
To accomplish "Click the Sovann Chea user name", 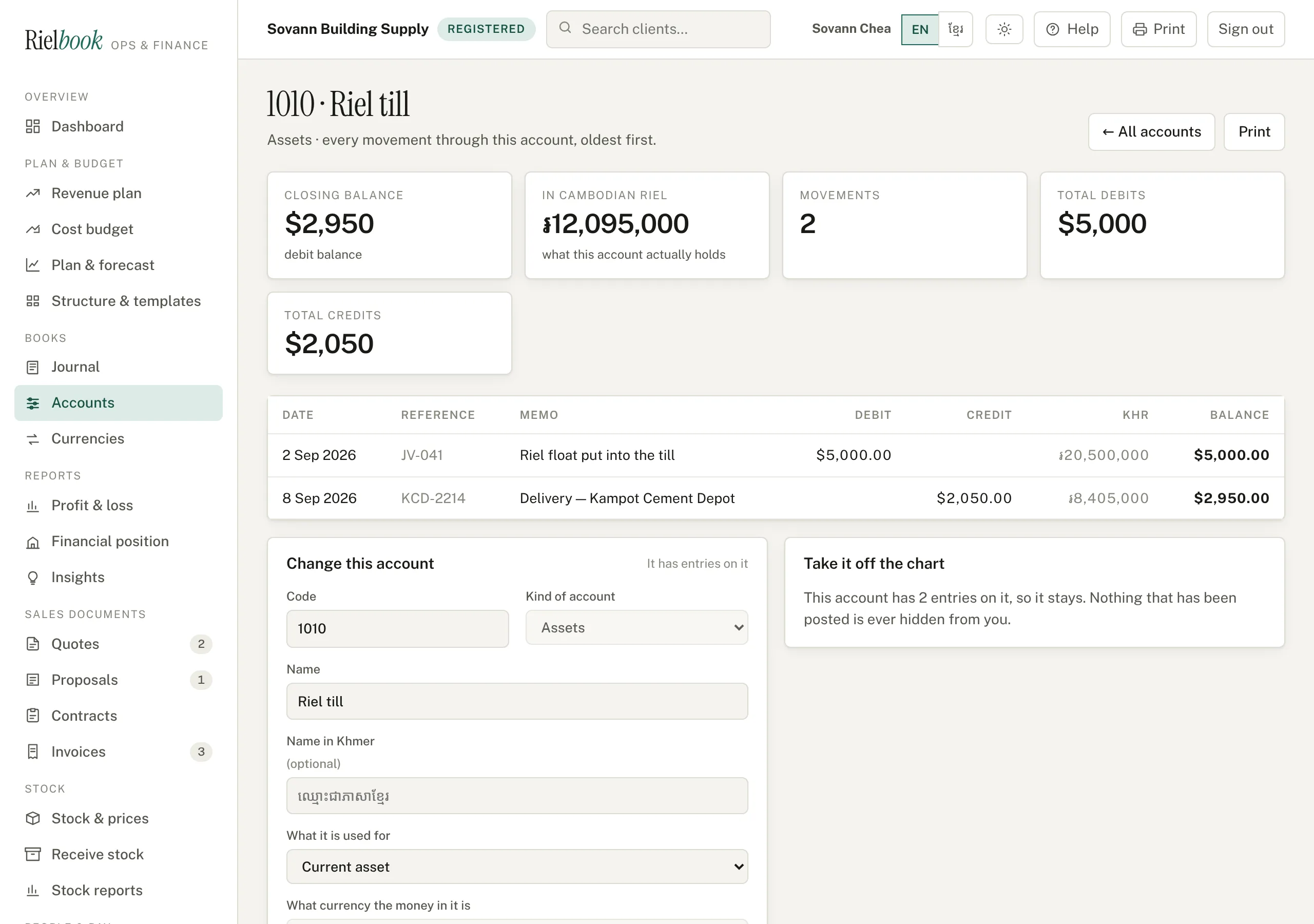I will 851,29.
